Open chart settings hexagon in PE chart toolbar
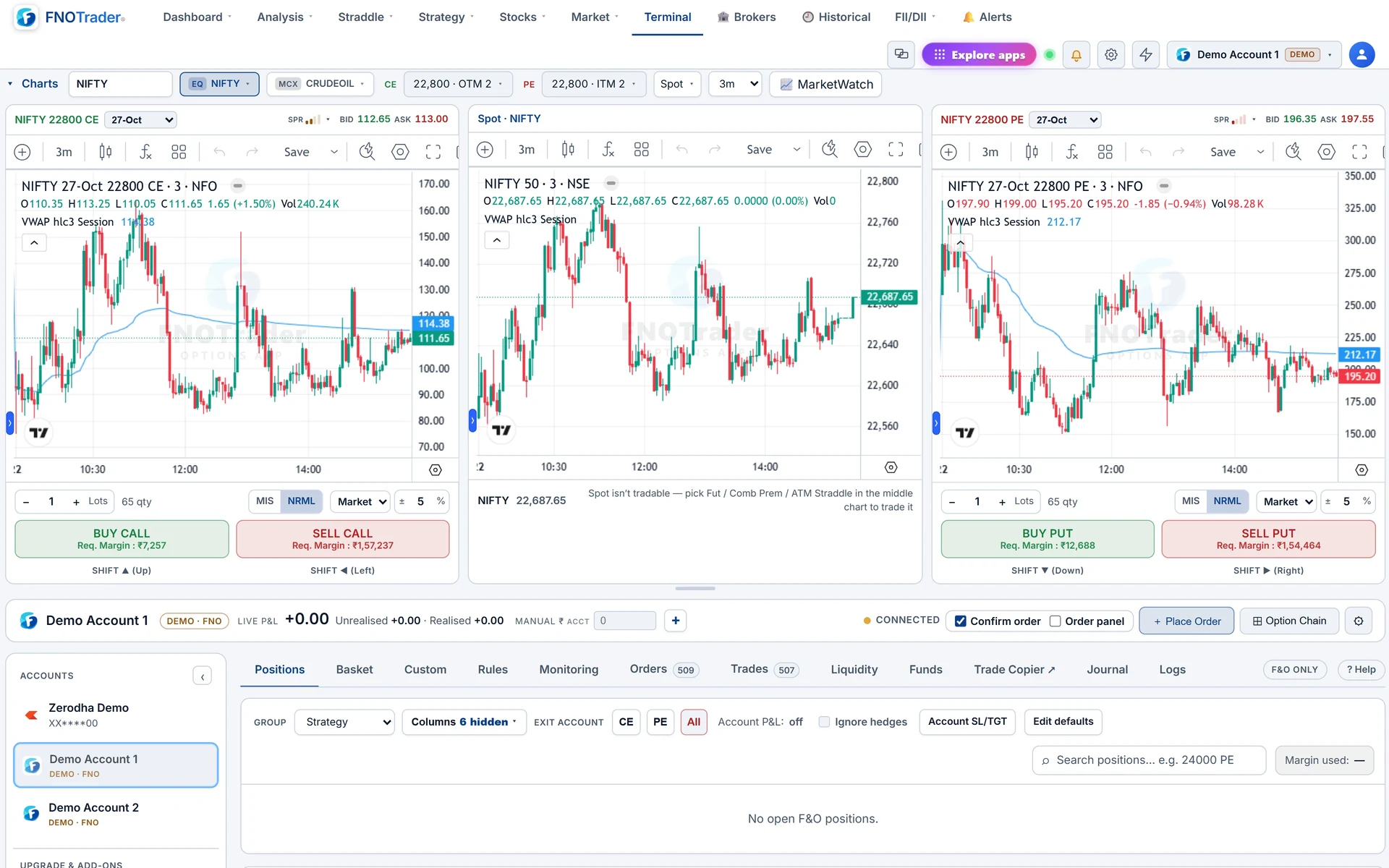Image resolution: width=1389 pixels, height=868 pixels. (x=1326, y=152)
